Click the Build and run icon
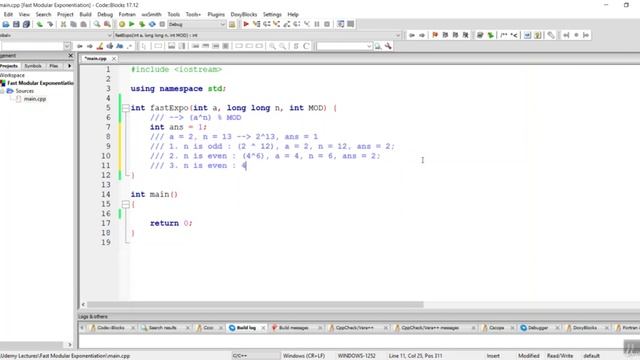 pos(142,24)
